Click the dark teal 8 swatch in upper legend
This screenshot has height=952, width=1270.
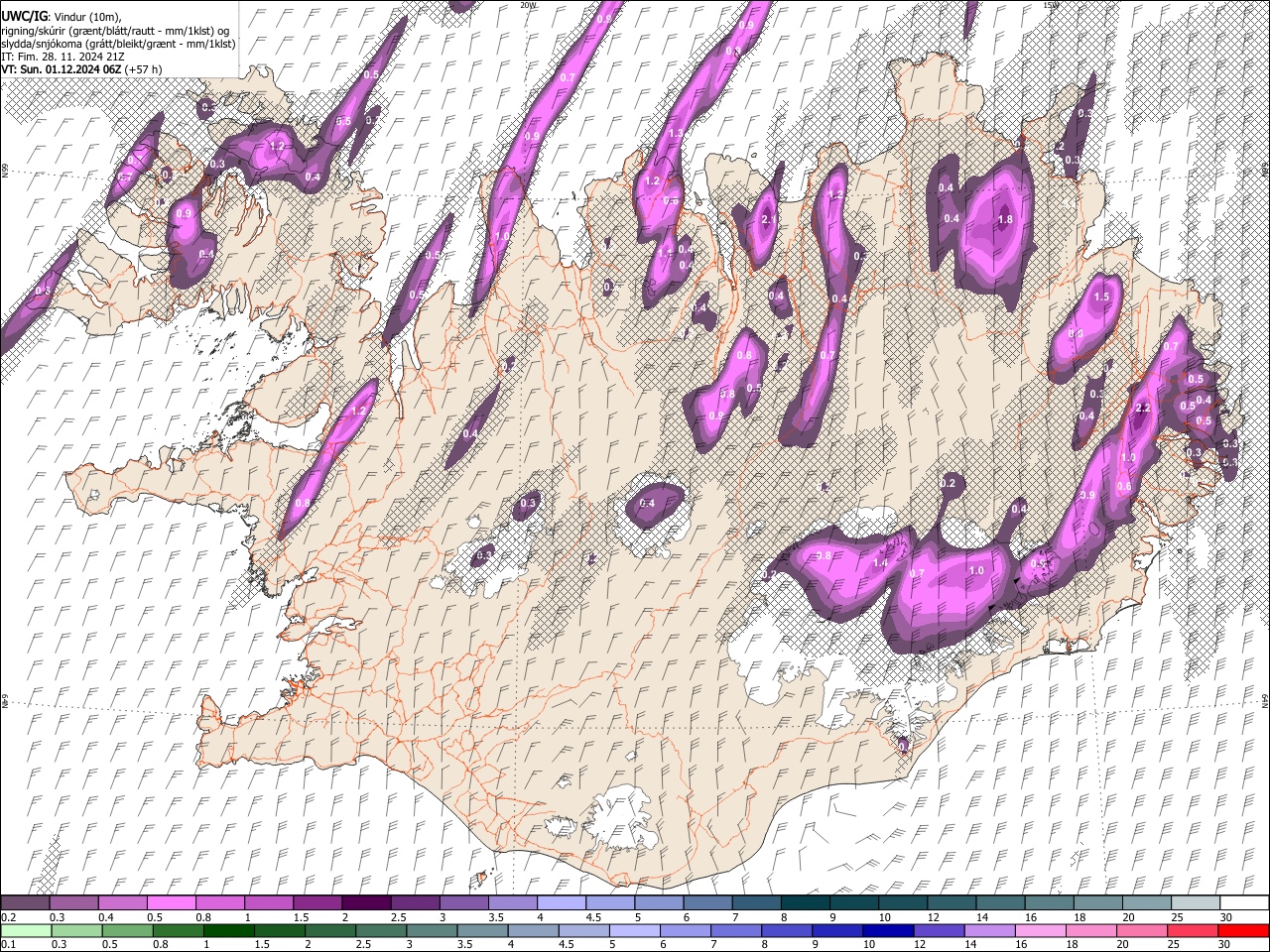pyautogui.click(x=805, y=902)
